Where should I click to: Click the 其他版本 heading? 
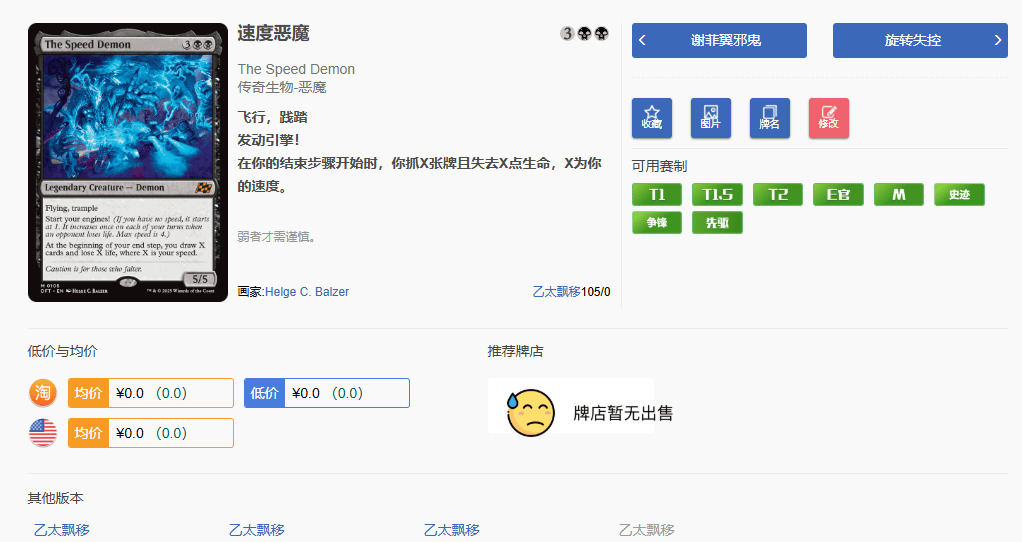55,498
